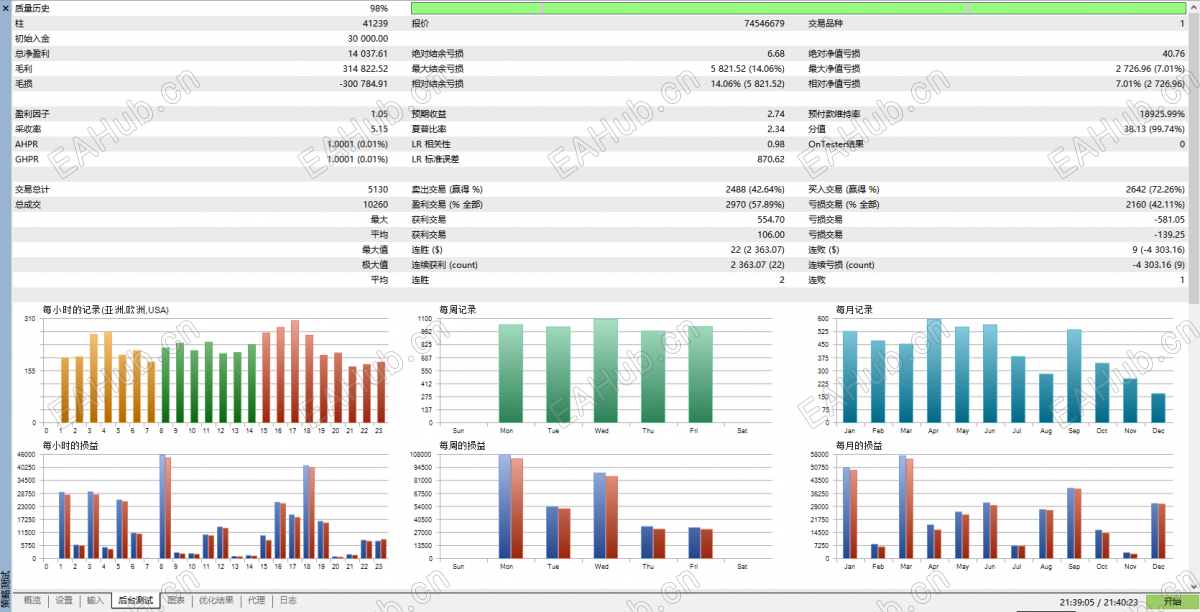
Task: Click the 交易品种 label
Action: (826, 23)
